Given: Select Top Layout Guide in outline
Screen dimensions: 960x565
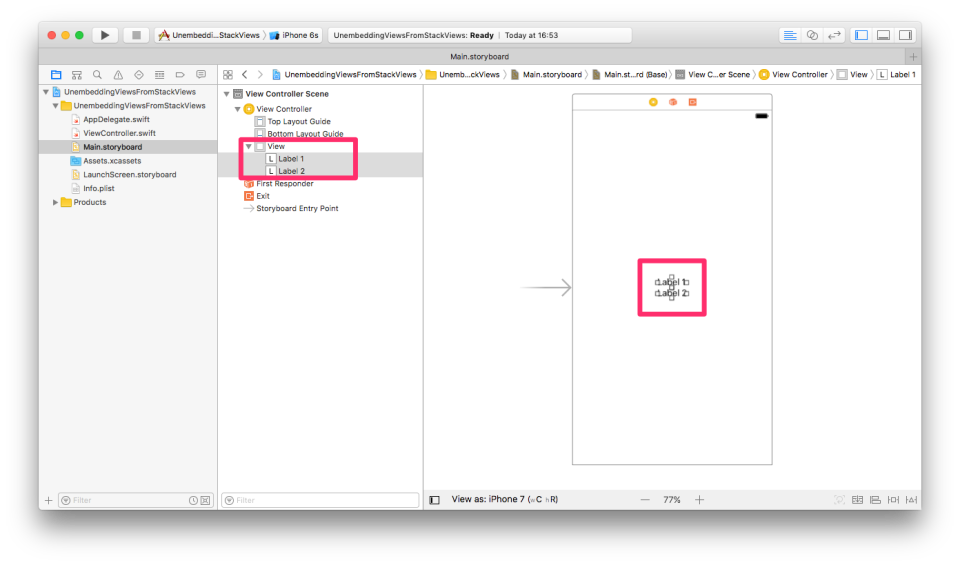Looking at the screenshot, I should pos(299,121).
